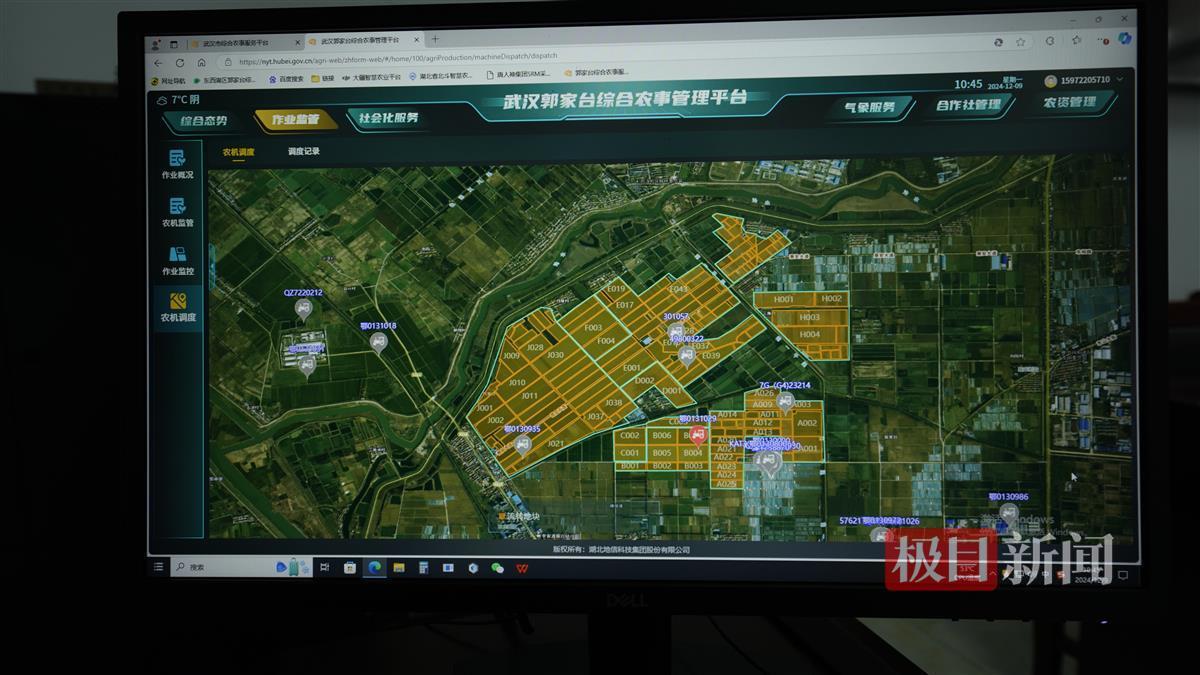
Task: Select the red tractor marker on the map
Action: click(698, 435)
